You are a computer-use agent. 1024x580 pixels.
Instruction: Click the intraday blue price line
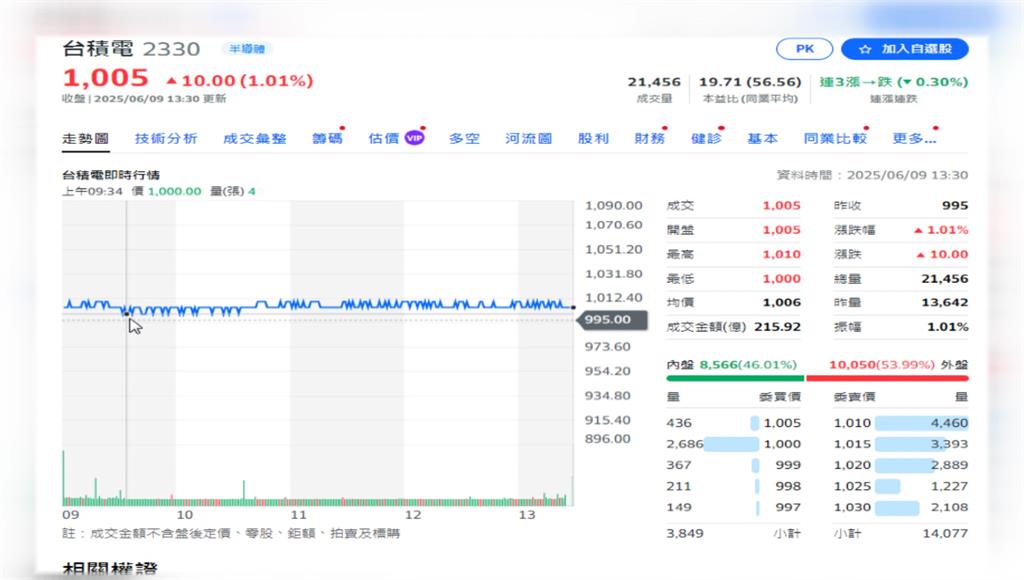(318, 306)
